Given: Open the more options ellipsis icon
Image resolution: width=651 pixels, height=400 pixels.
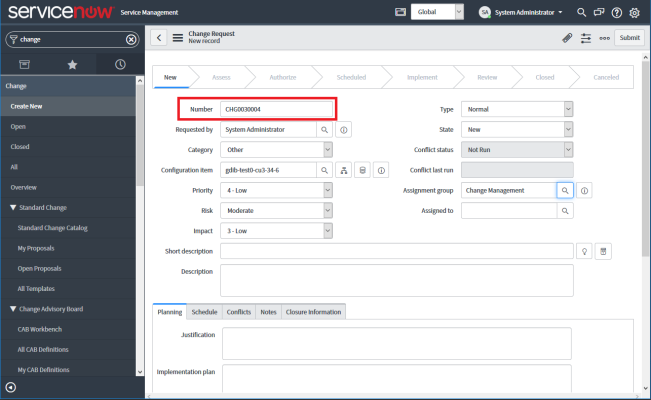Looking at the screenshot, I should 604,38.
